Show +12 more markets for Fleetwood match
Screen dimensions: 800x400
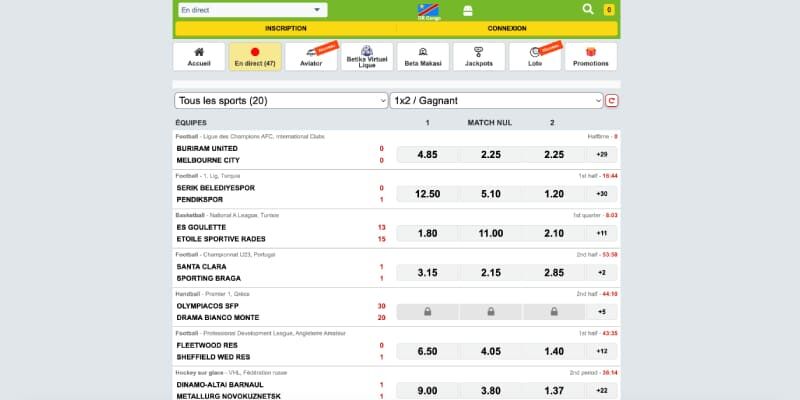(602, 351)
